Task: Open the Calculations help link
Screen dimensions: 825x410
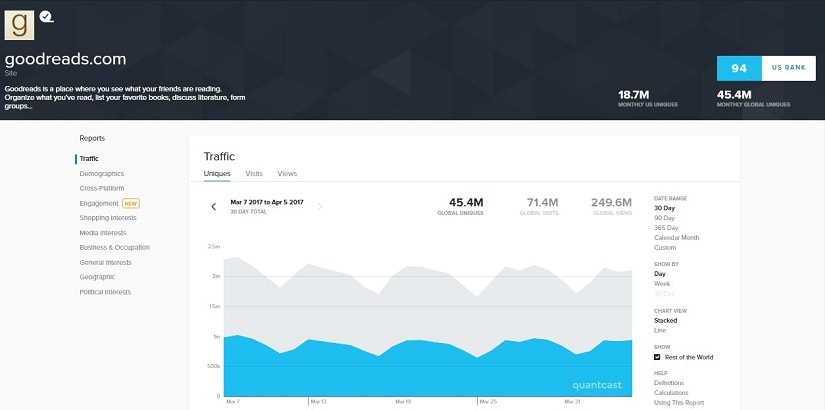Action: pyautogui.click(x=671, y=393)
